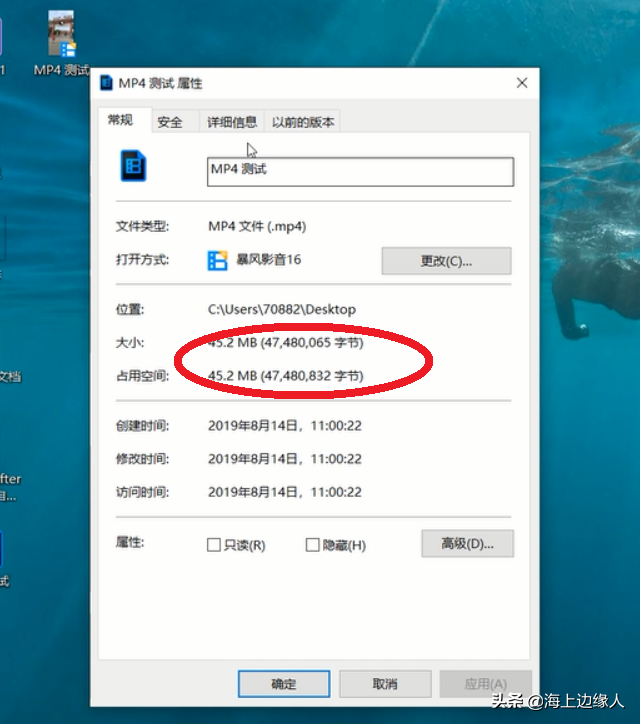640x724 pixels.
Task: Click the 应用(A) button
Action: pyautogui.click(x=486, y=684)
